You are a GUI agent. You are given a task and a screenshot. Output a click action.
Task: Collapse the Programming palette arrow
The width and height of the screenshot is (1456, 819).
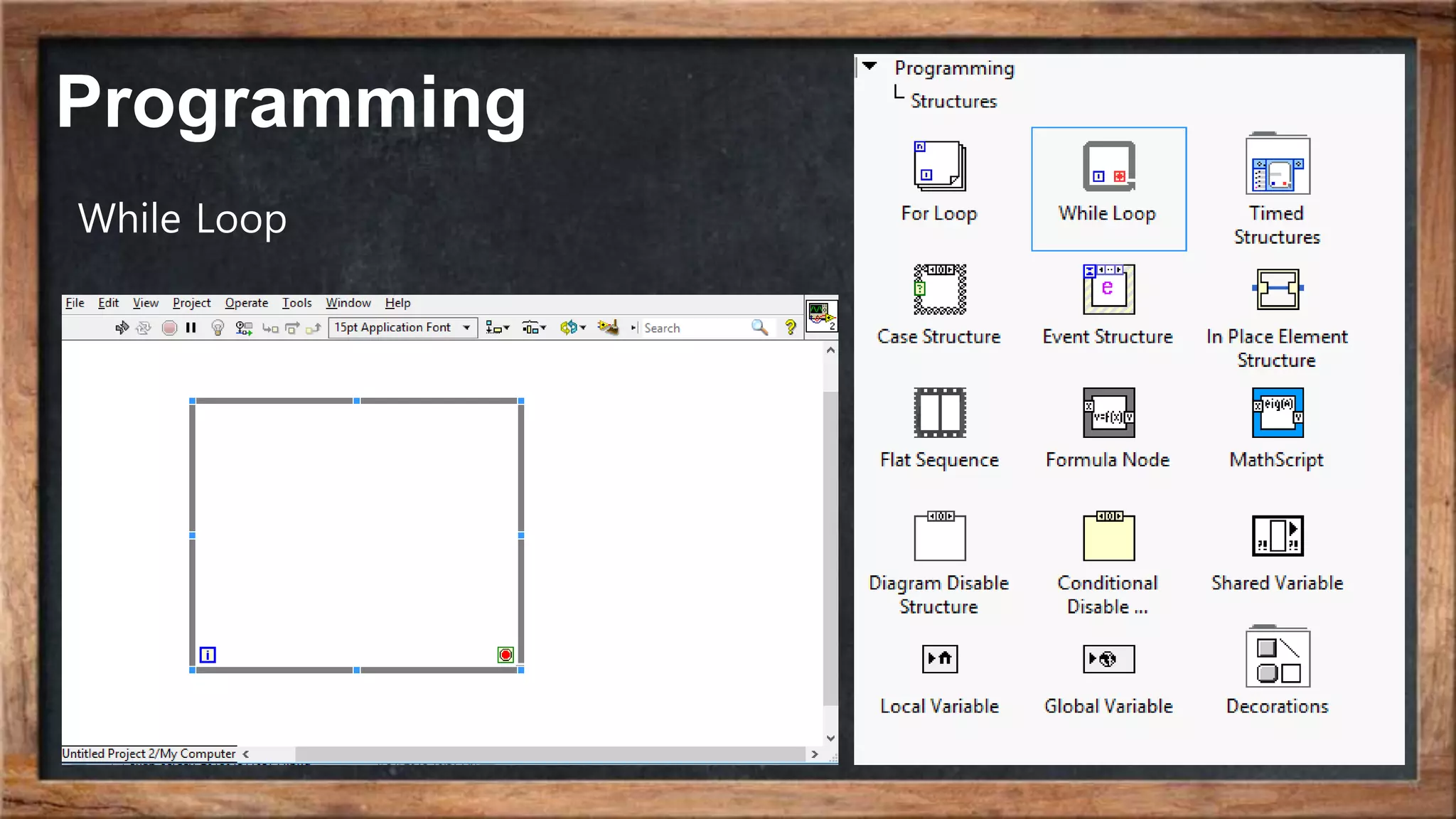coord(869,66)
